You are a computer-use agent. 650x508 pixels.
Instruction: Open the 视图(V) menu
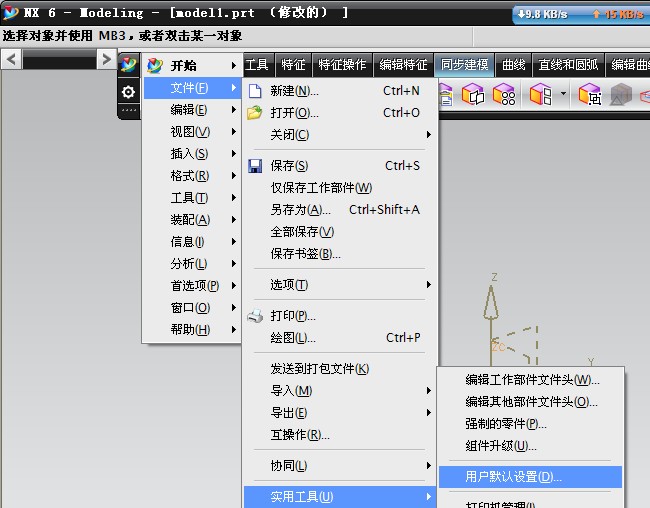[x=192, y=132]
